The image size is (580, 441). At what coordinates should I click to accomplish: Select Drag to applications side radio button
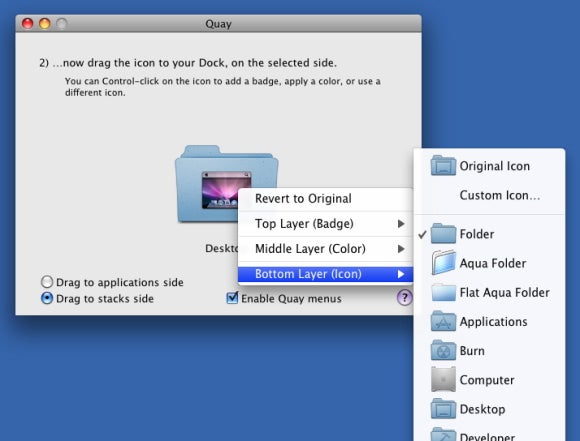tap(47, 282)
